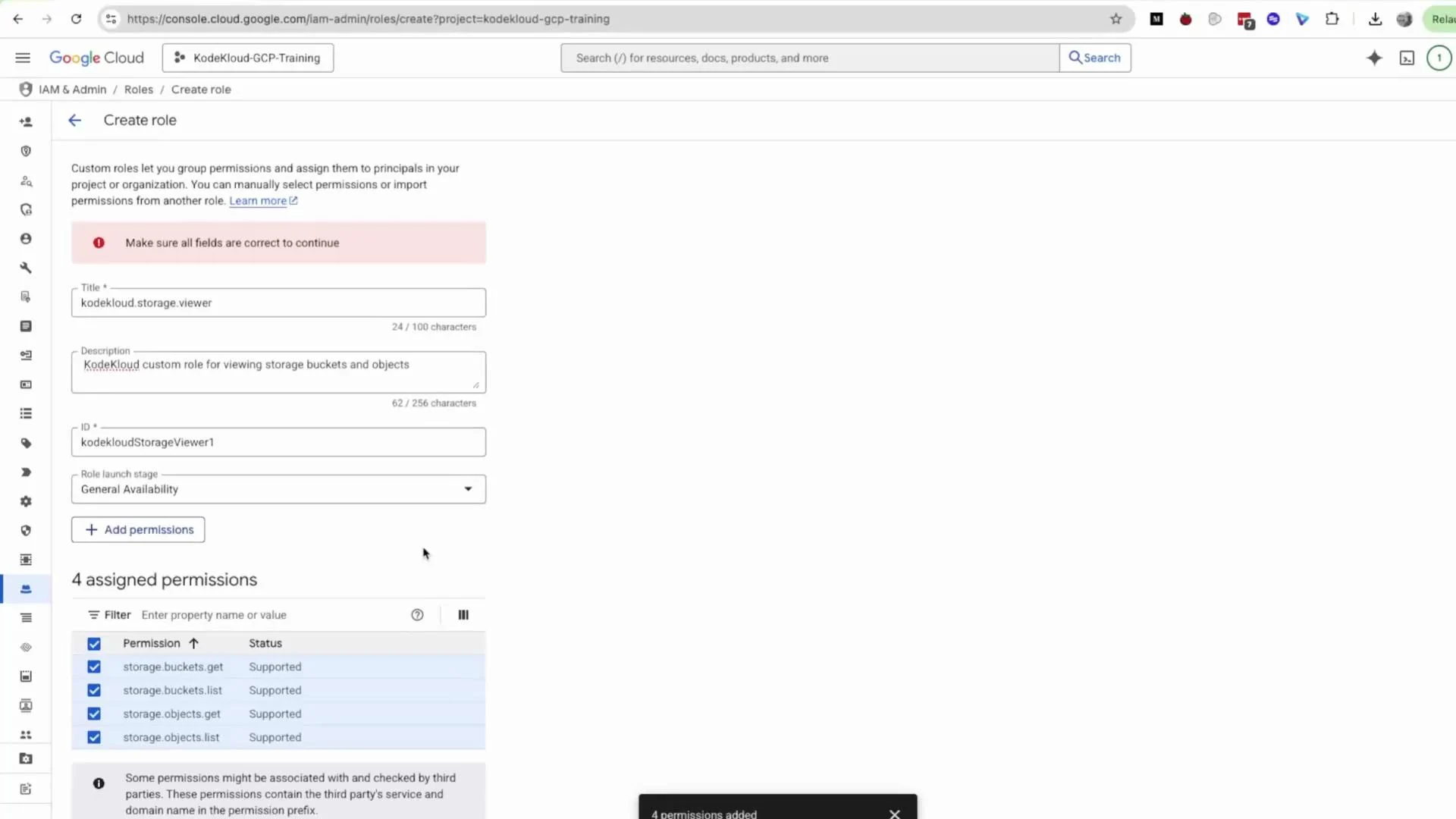The image size is (1456, 819).
Task: Go to IAM & Admin breadcrumb
Action: (x=72, y=89)
